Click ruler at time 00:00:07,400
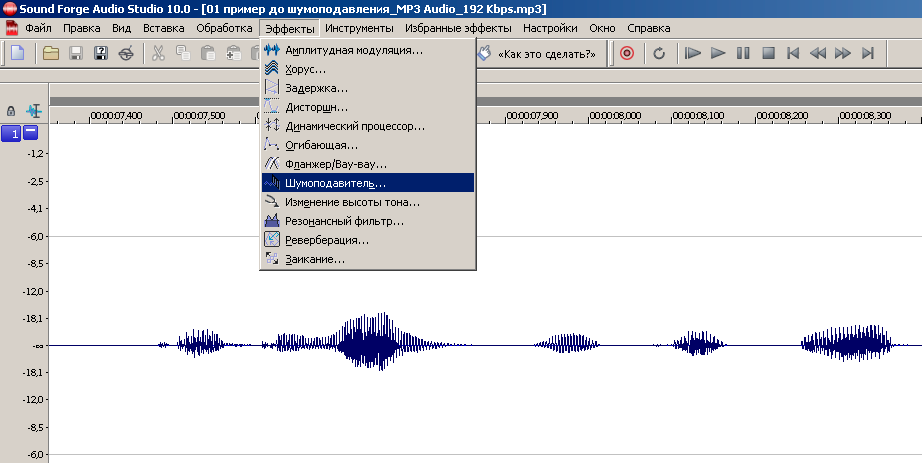Image resolution: width=922 pixels, height=463 pixels. [116, 116]
